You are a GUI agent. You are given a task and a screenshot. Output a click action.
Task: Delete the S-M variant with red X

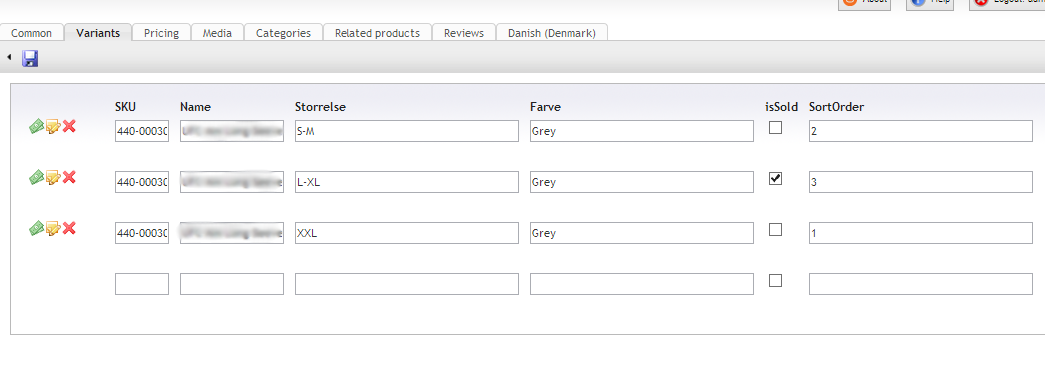click(69, 126)
